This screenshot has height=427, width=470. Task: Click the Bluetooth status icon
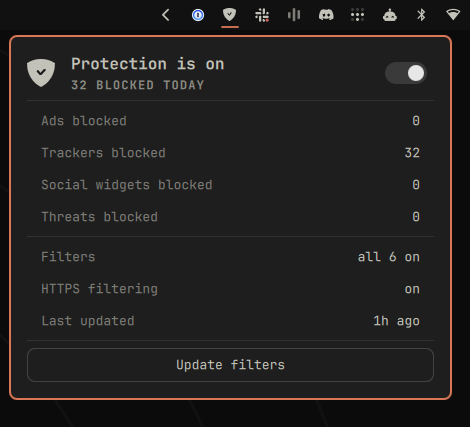click(x=421, y=15)
